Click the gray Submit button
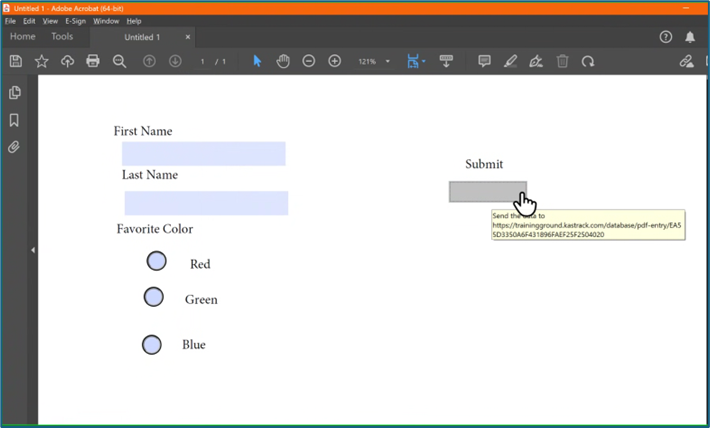Screen dimensions: 710x428 487,191
